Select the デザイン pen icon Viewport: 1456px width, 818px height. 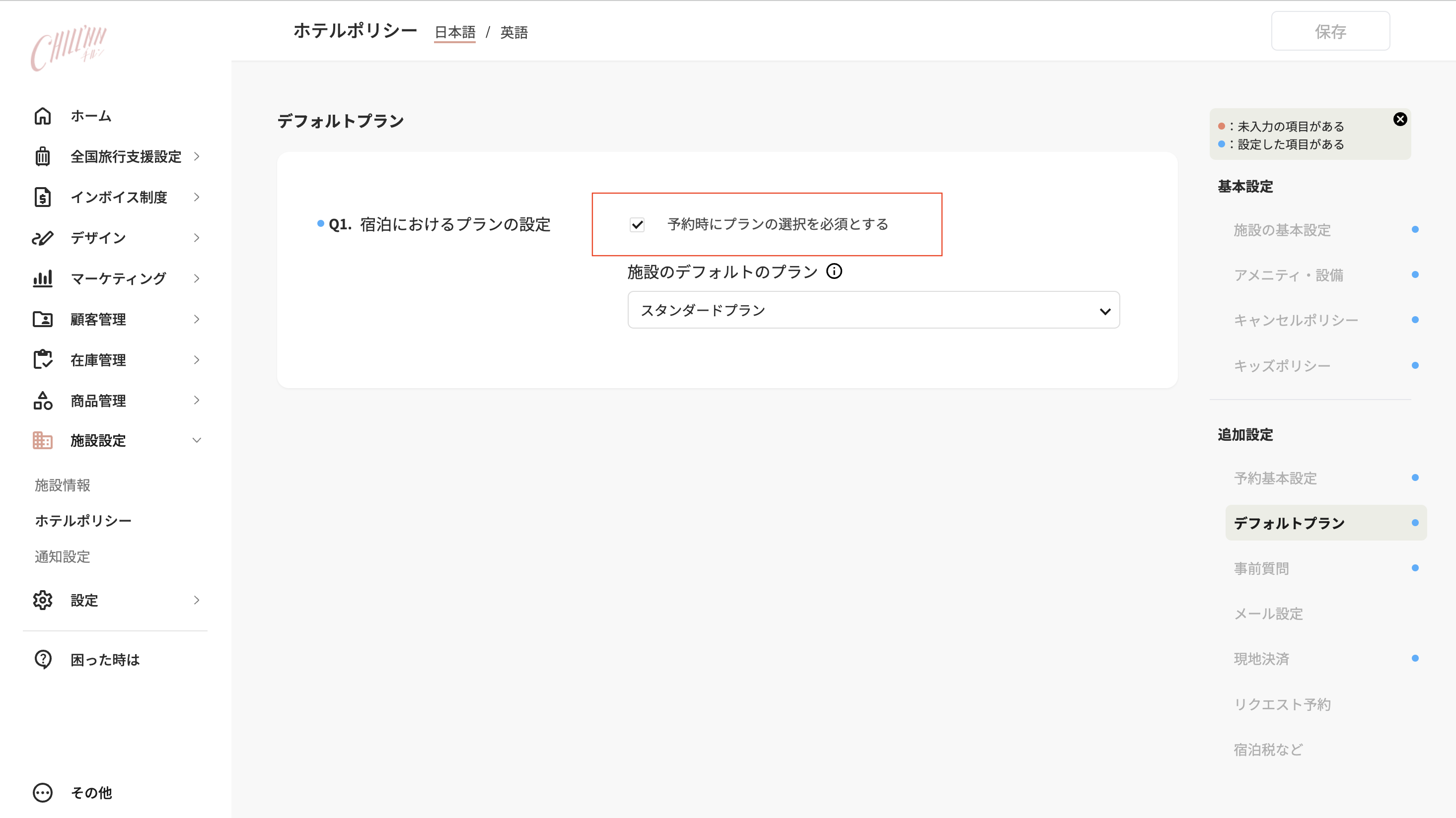(43, 238)
